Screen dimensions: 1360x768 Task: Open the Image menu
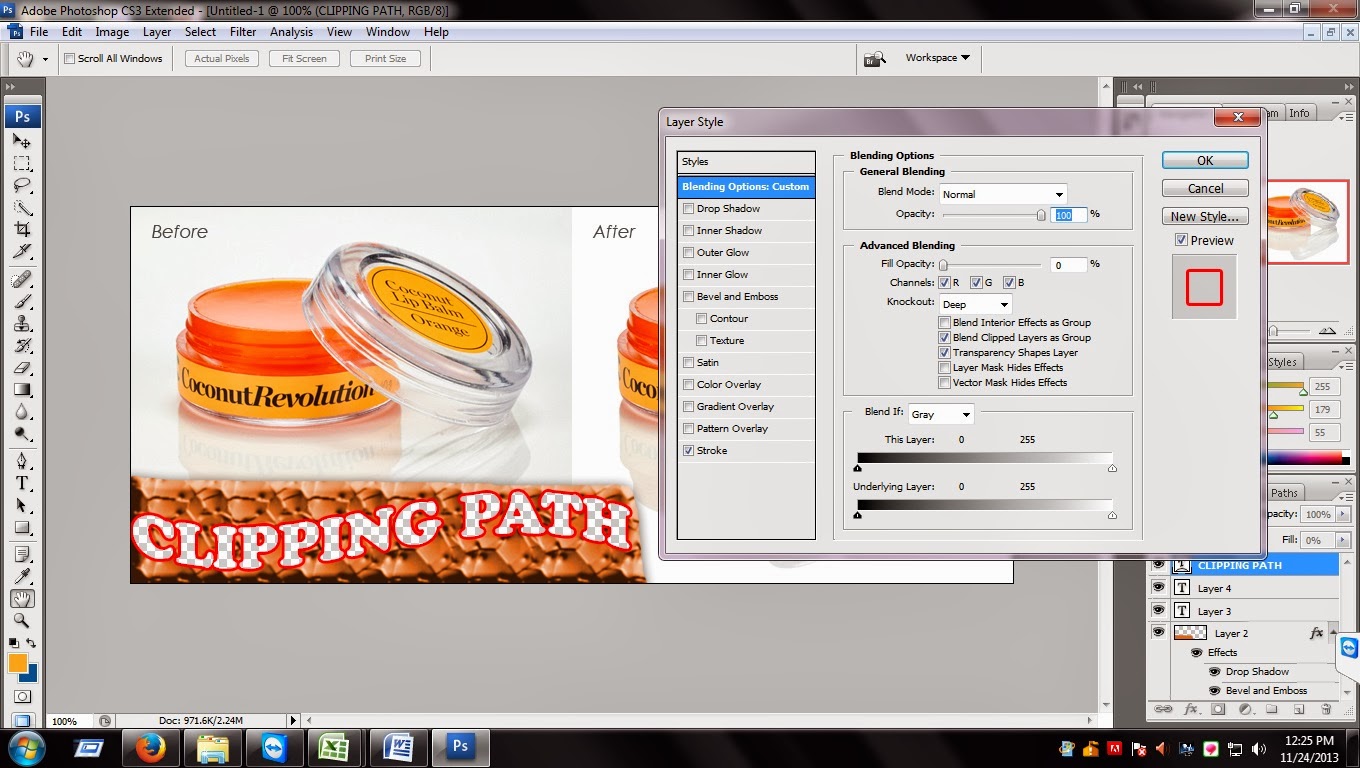112,32
